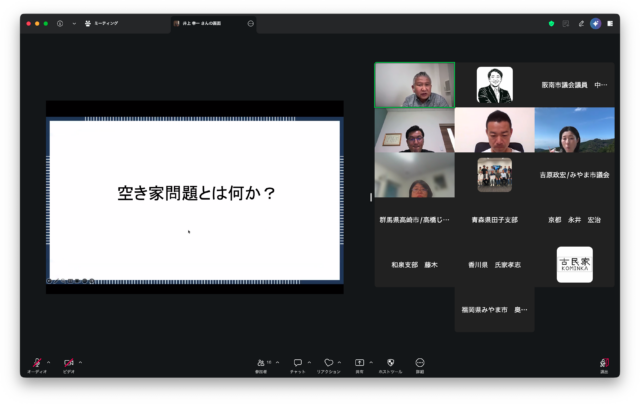This screenshot has height=404, width=640.
Task: Open the shared screen view options tab
Action: pyautogui.click(x=210, y=23)
